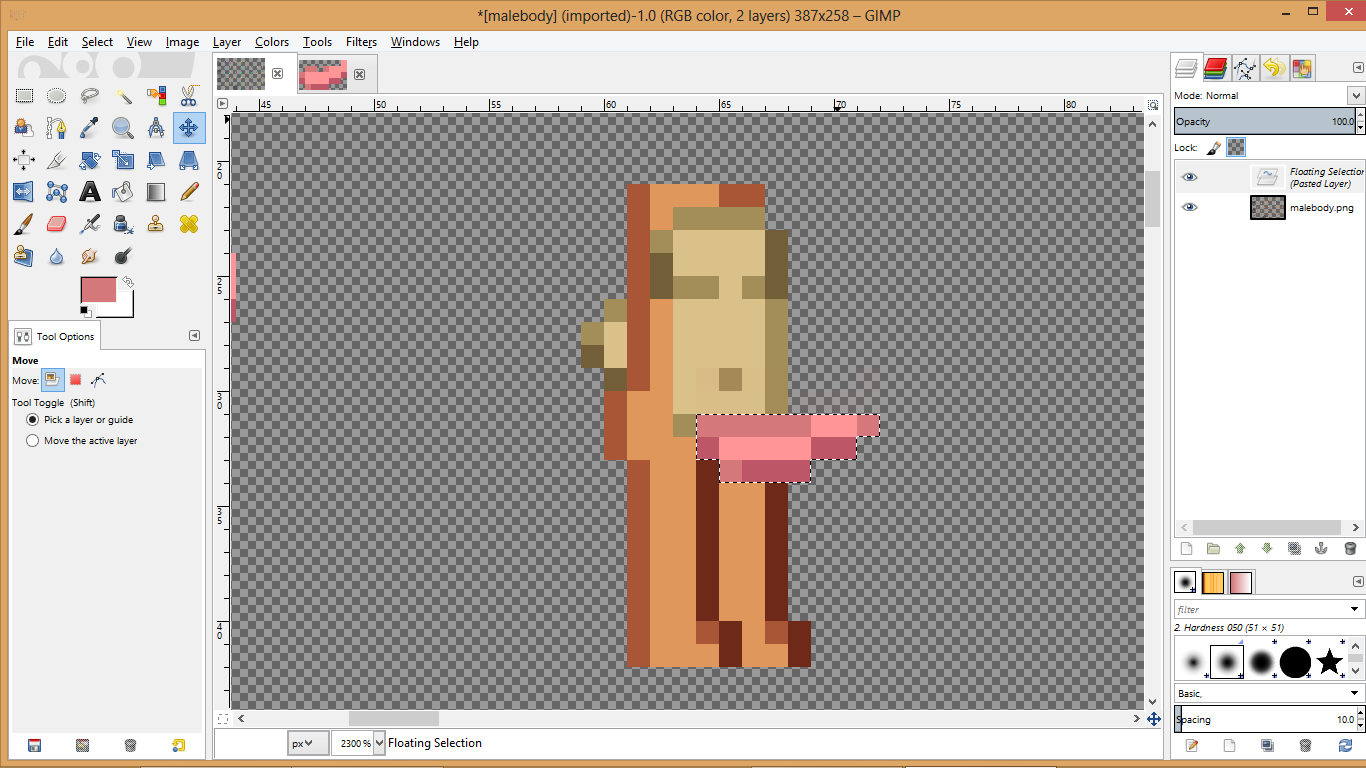
Task: Activate the Zoom magnifier tool
Action: (123, 128)
